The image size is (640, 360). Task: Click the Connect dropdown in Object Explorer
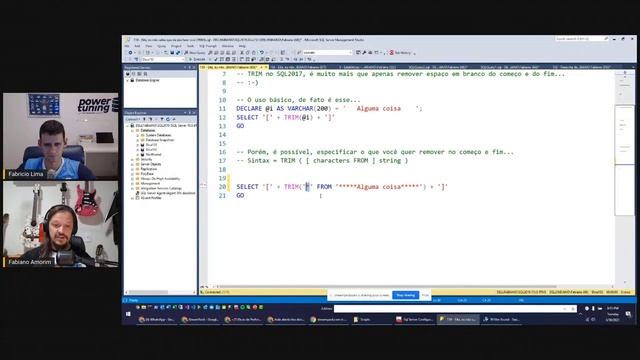point(132,119)
